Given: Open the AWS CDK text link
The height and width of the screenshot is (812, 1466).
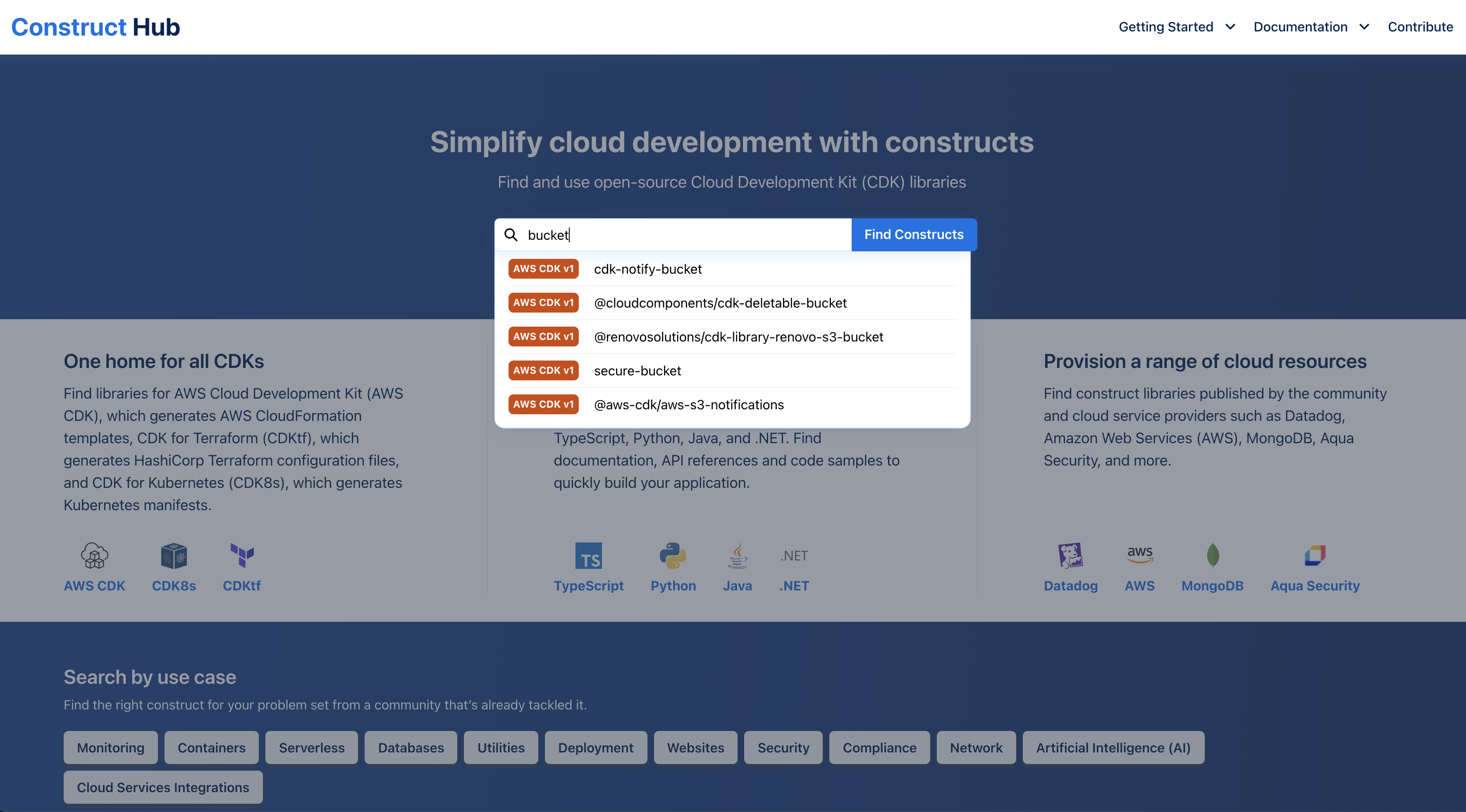Looking at the screenshot, I should click(x=95, y=585).
